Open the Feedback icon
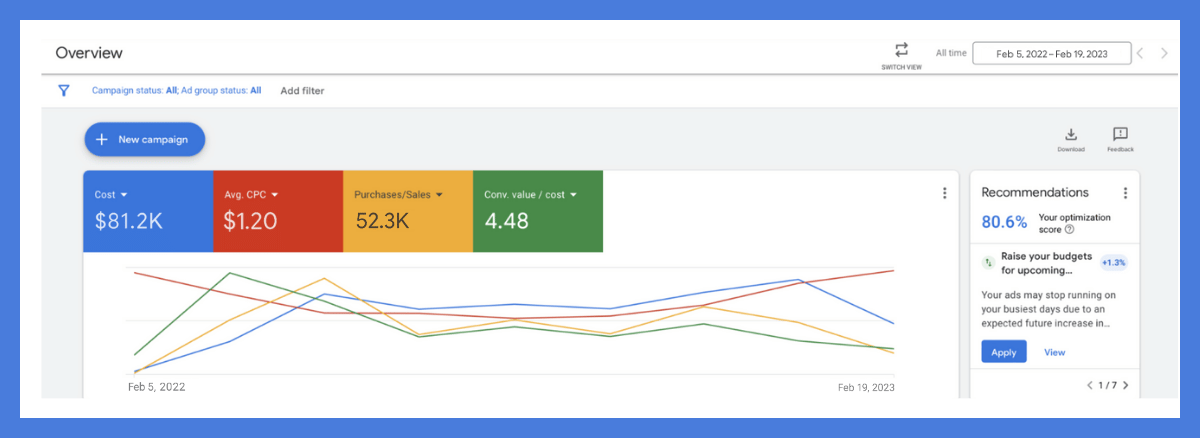Viewport: 1200px width, 438px height. (x=1120, y=135)
